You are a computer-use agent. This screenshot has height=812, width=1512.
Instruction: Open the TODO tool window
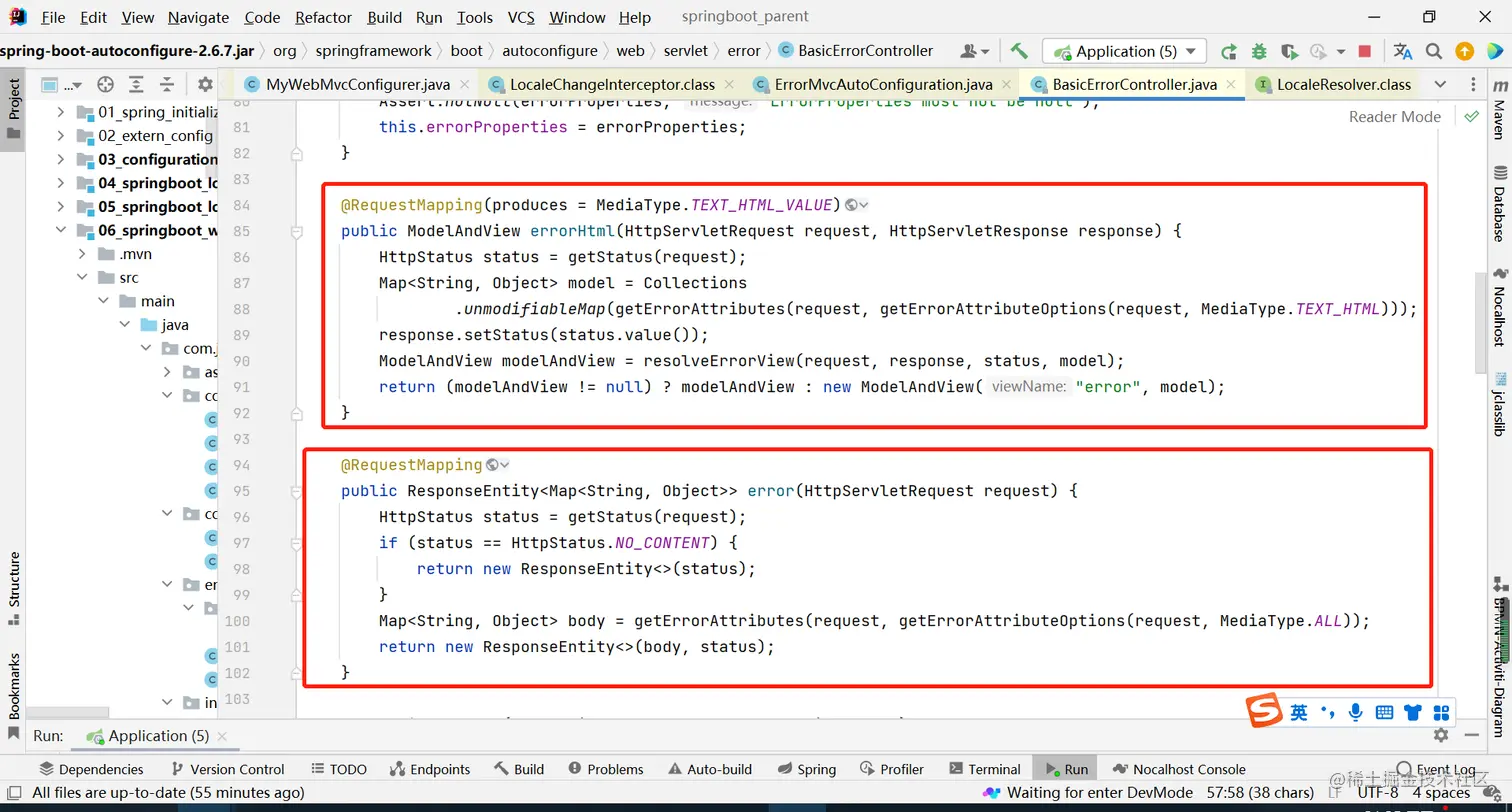338,769
